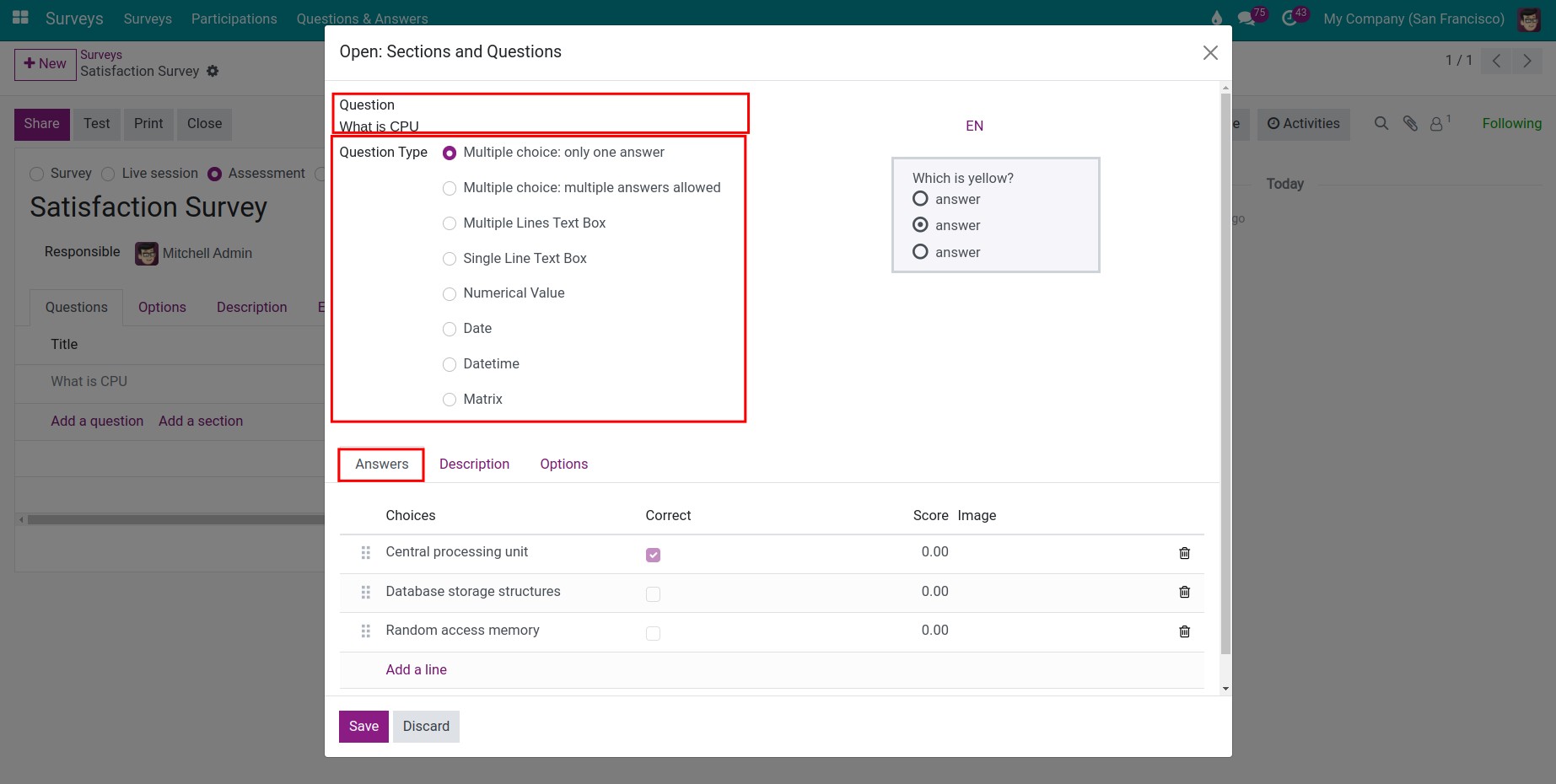The image size is (1556, 784).
Task: Open the company switcher My Company (San Francisco)
Action: click(x=1413, y=19)
